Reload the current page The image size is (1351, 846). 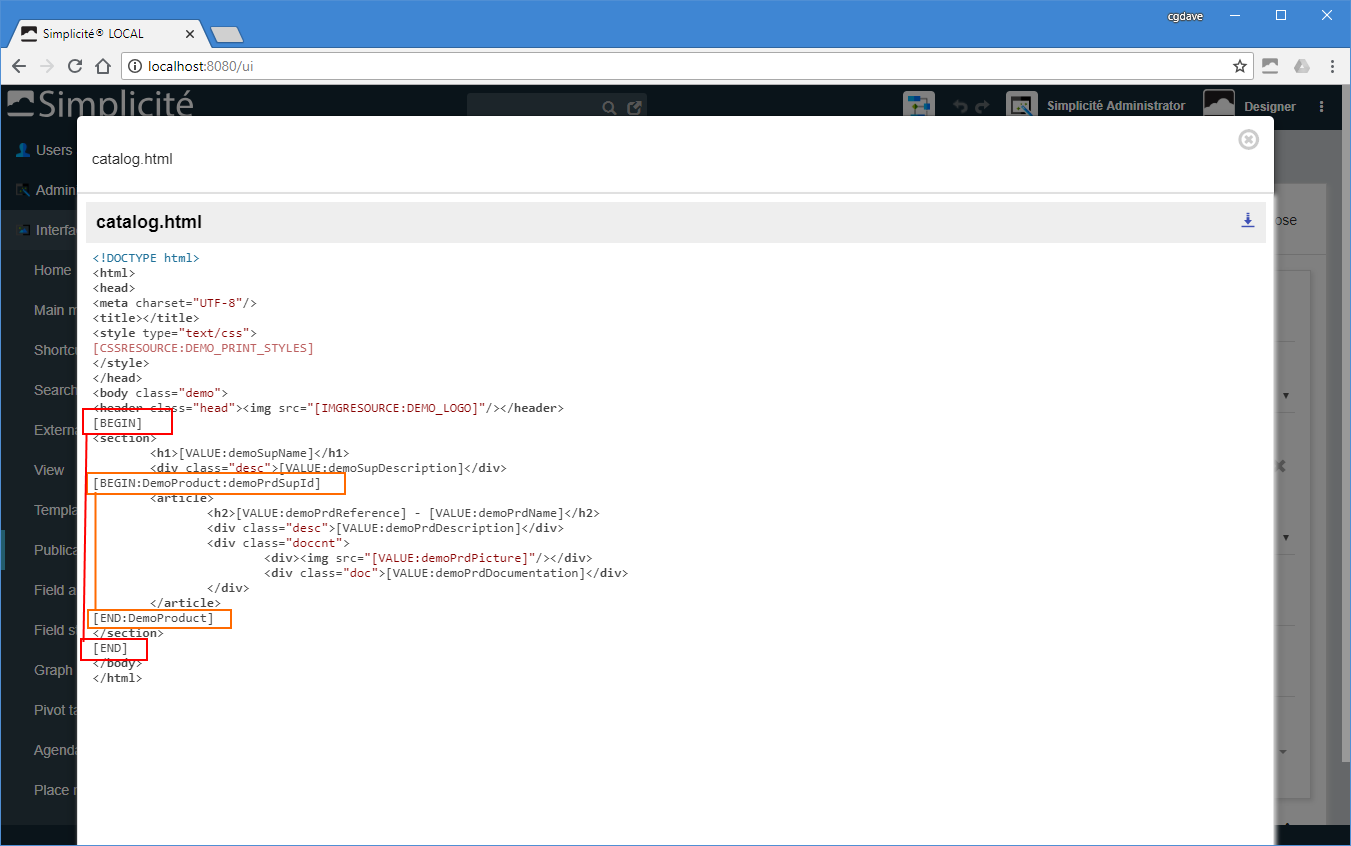[x=75, y=66]
